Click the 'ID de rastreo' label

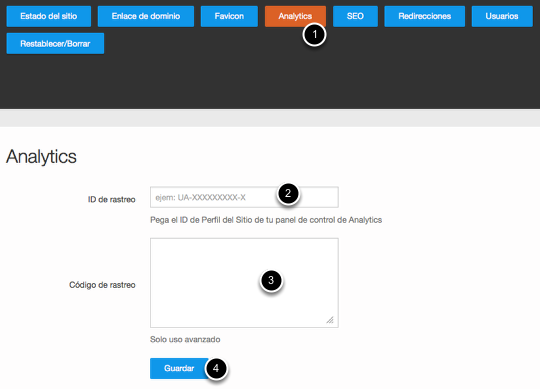111,199
